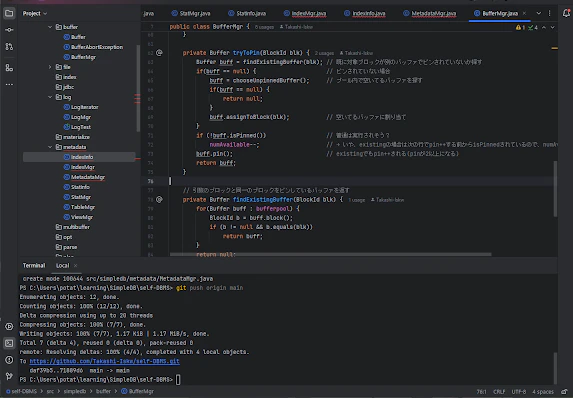Image resolution: width=573 pixels, height=398 pixels.
Task: Click the terminal command prompt input
Action: [x=178, y=380]
